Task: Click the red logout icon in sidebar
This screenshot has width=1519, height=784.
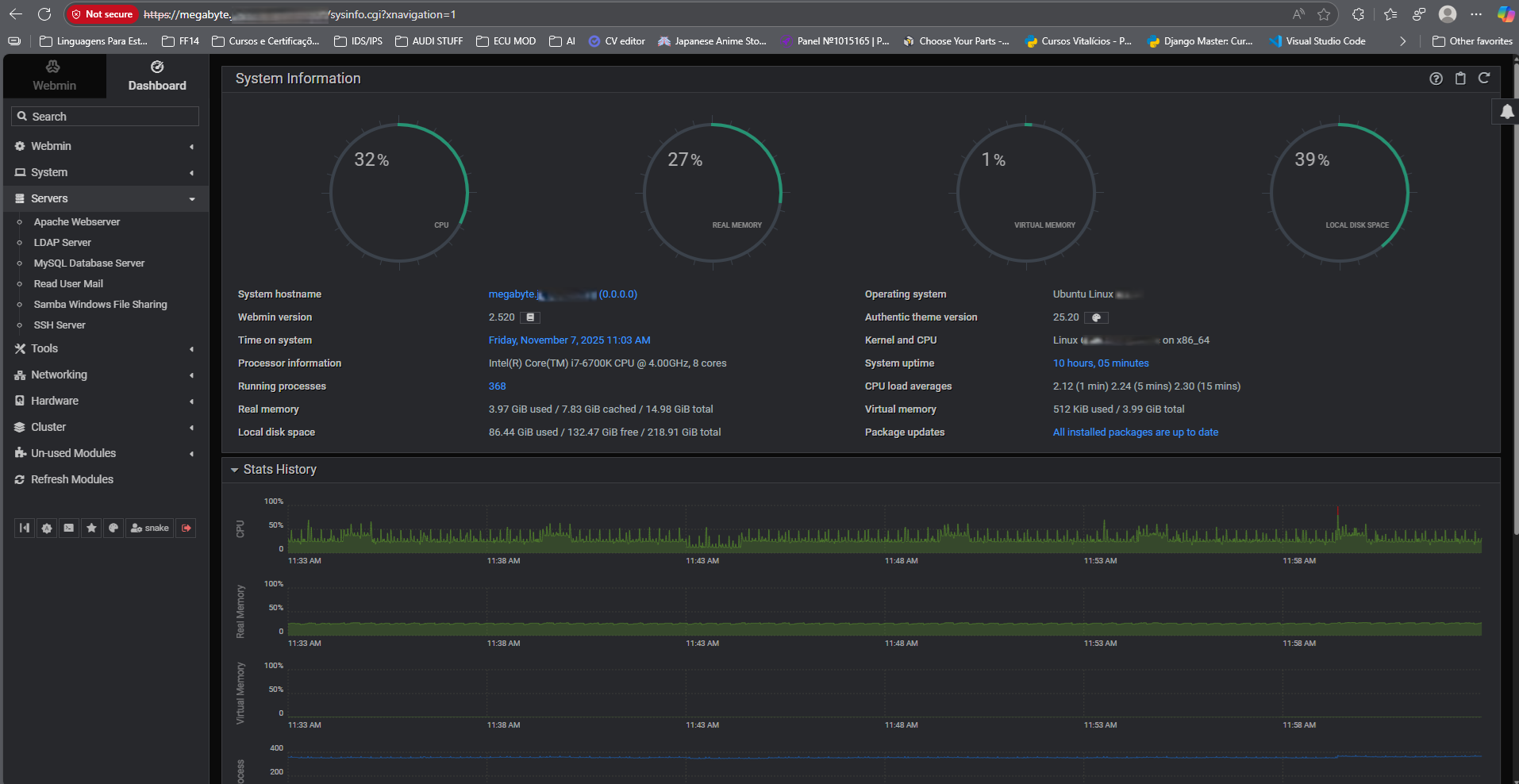Action: [x=187, y=528]
